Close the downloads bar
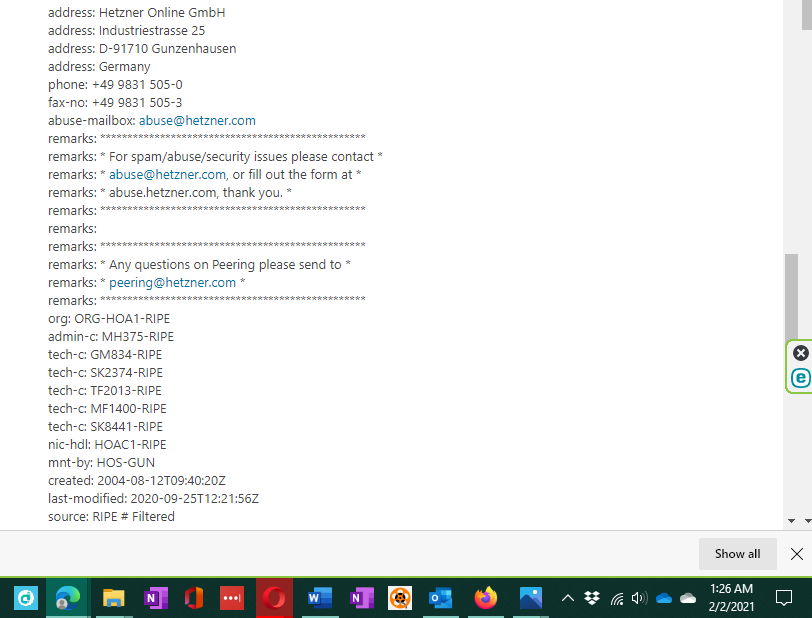The image size is (812, 618). [x=796, y=554]
